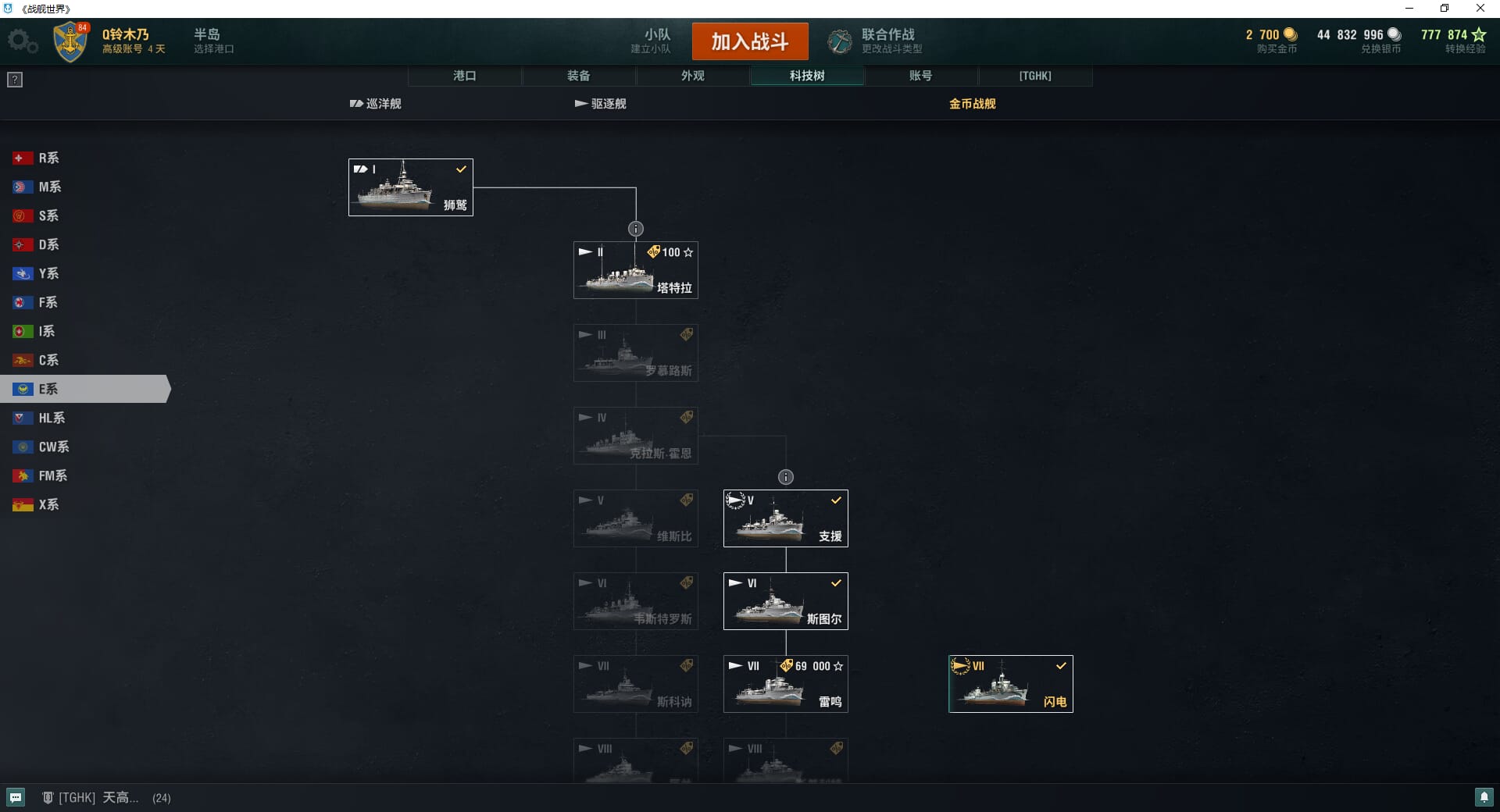Open the settings gear icon

coord(23,41)
